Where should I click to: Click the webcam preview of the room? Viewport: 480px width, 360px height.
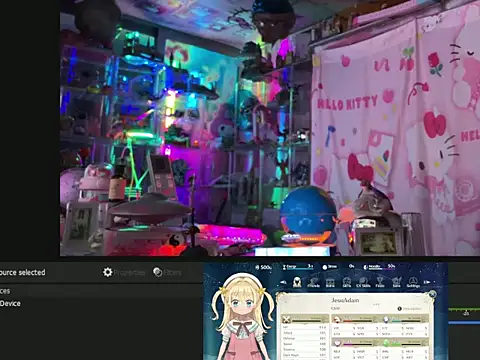point(270,128)
